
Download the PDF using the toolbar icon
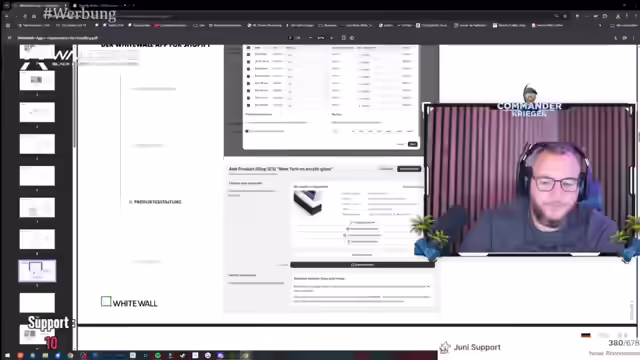click(x=616, y=38)
